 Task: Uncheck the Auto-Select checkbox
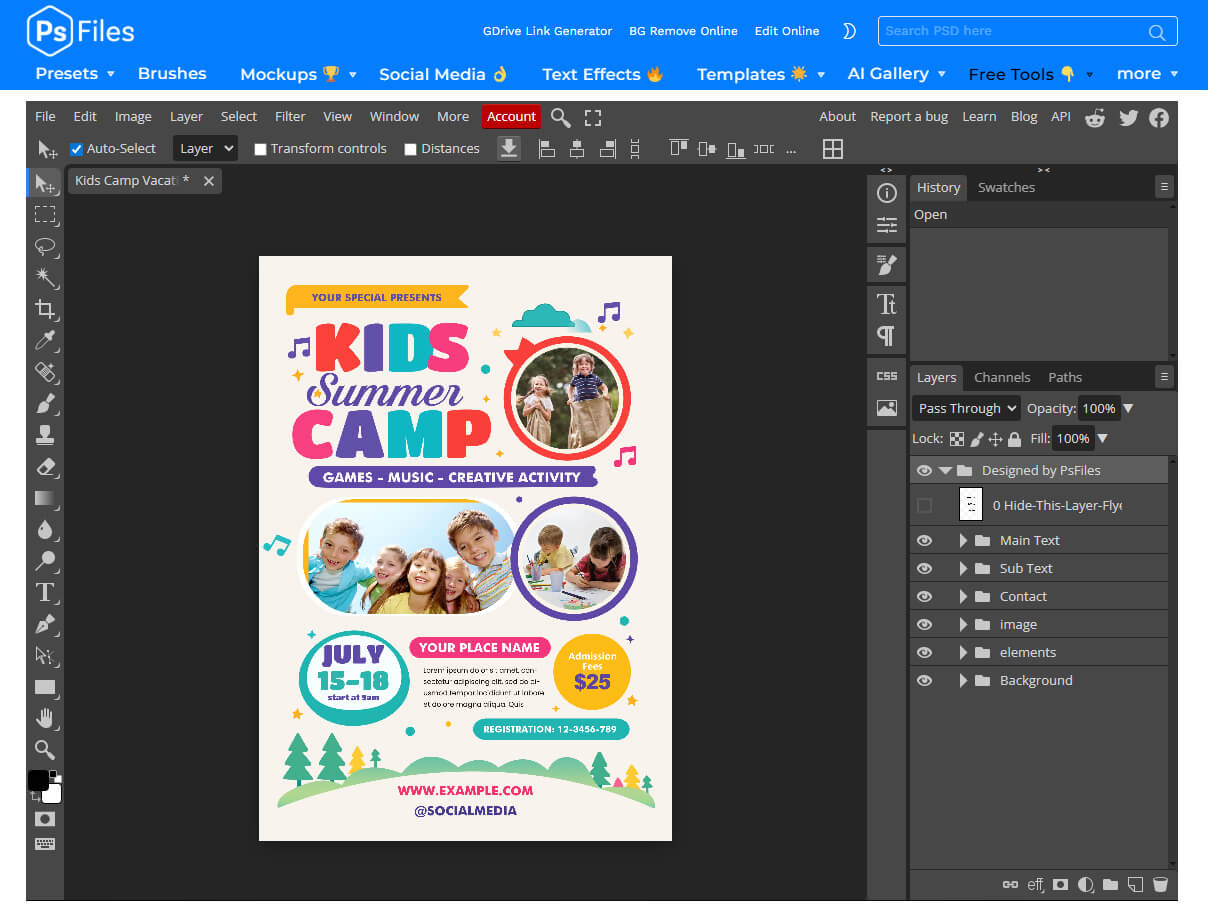click(x=77, y=148)
